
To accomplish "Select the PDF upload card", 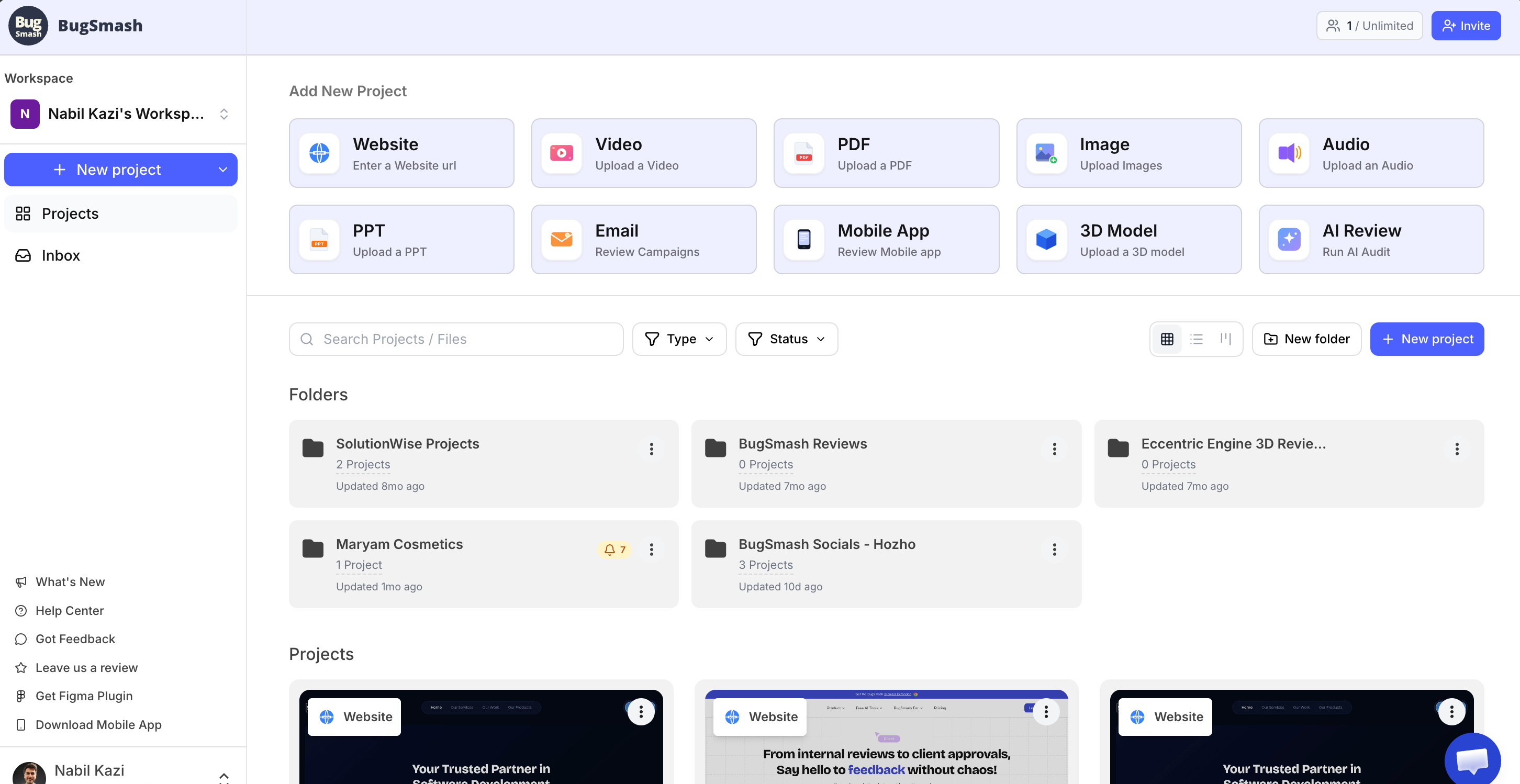I will (x=886, y=153).
